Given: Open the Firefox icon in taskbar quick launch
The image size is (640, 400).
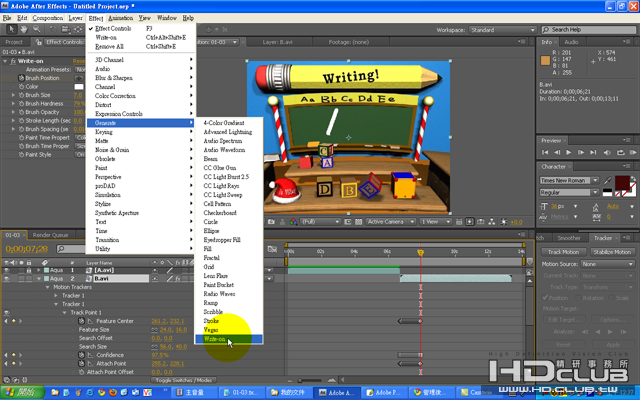Looking at the screenshot, I should coord(113,393).
